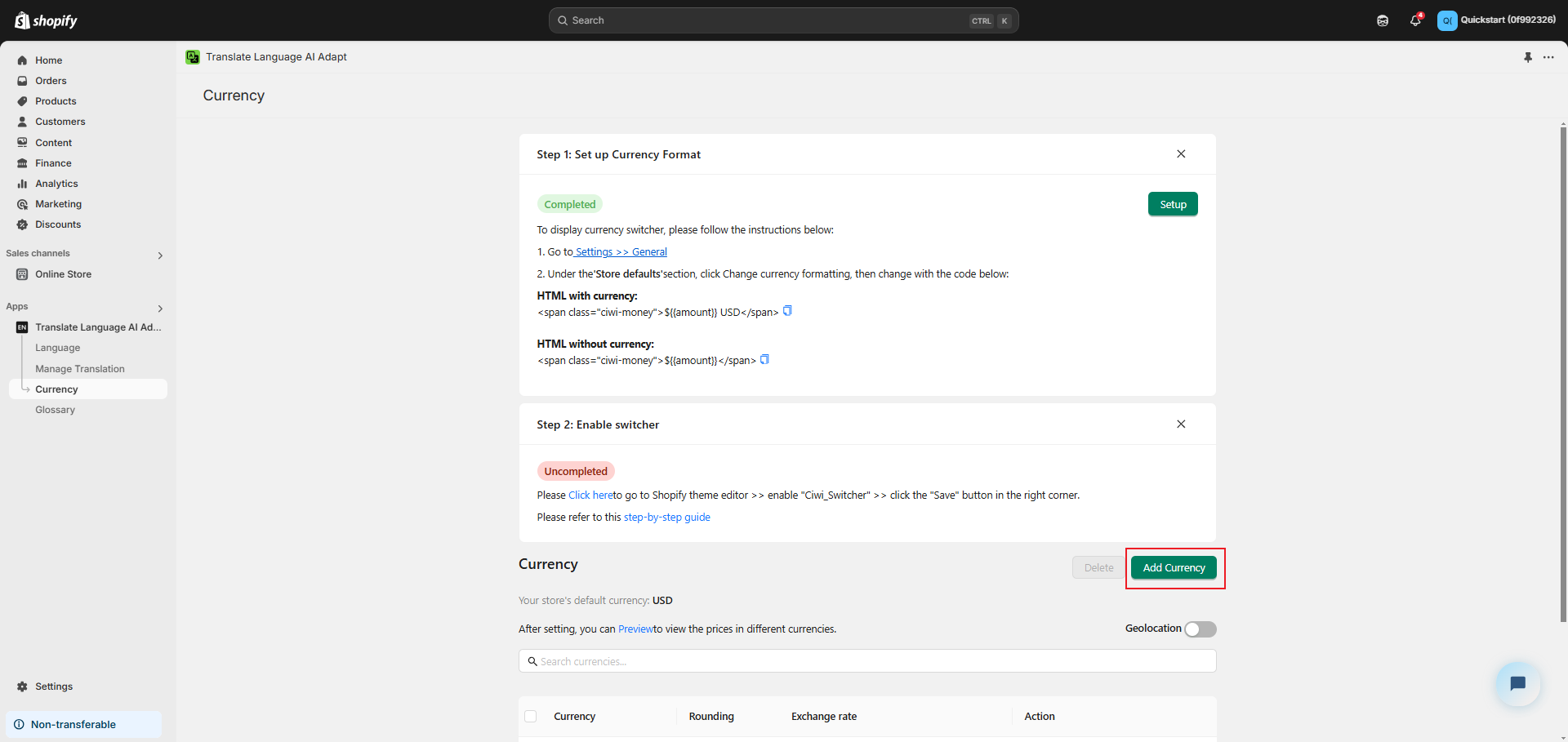Pin the Translate Language app
Image resolution: width=1568 pixels, height=742 pixels.
[x=1528, y=57]
